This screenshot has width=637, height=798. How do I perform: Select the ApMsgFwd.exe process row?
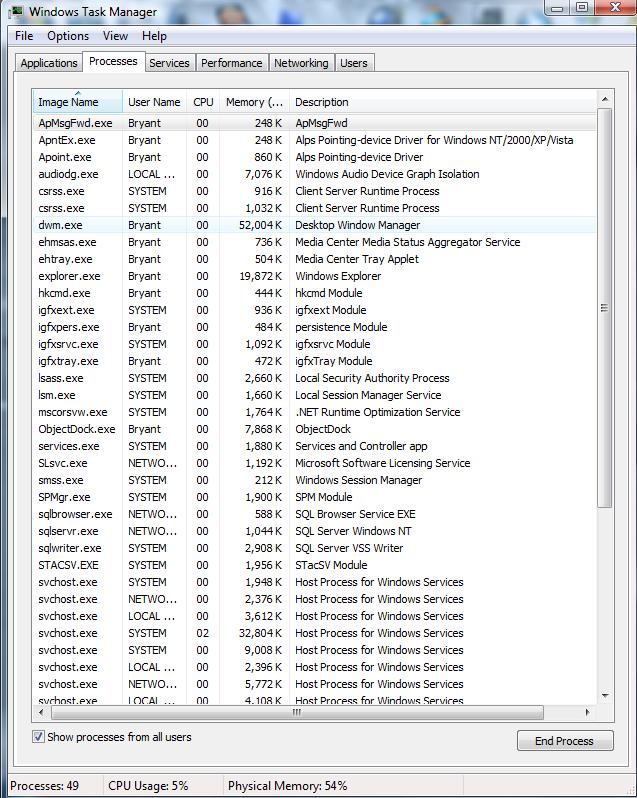pyautogui.click(x=314, y=123)
